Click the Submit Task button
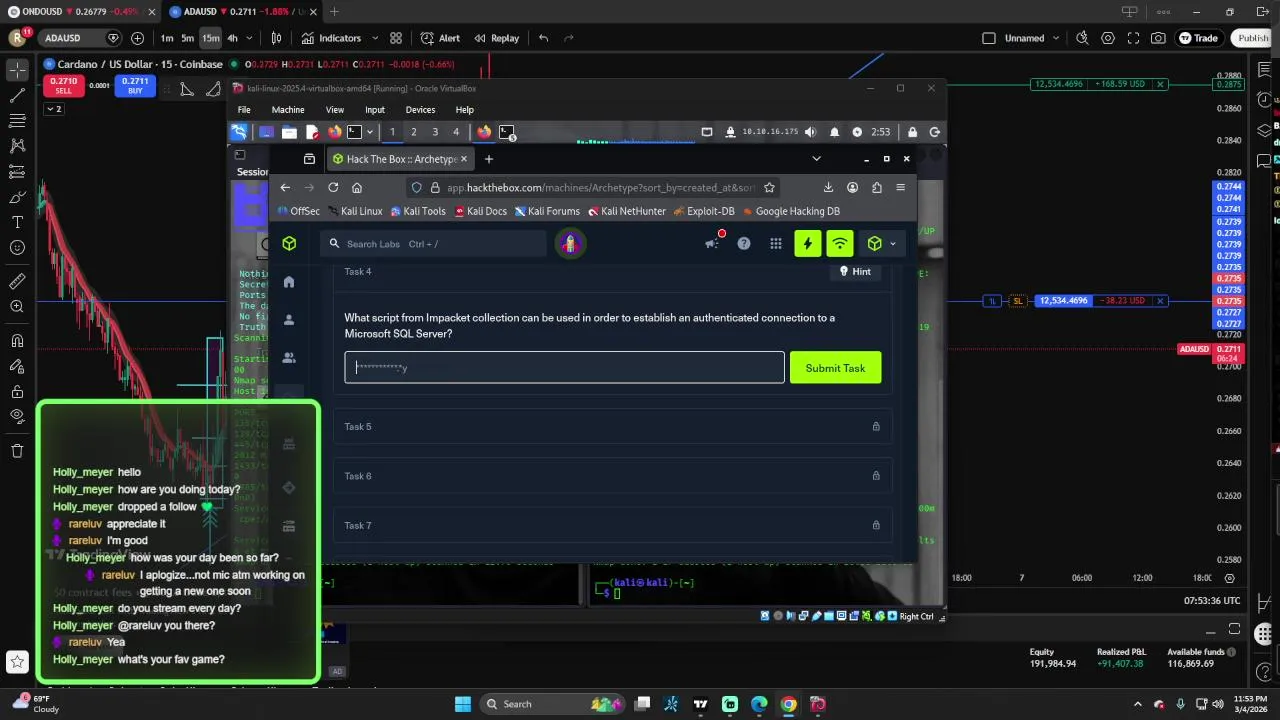 (835, 368)
